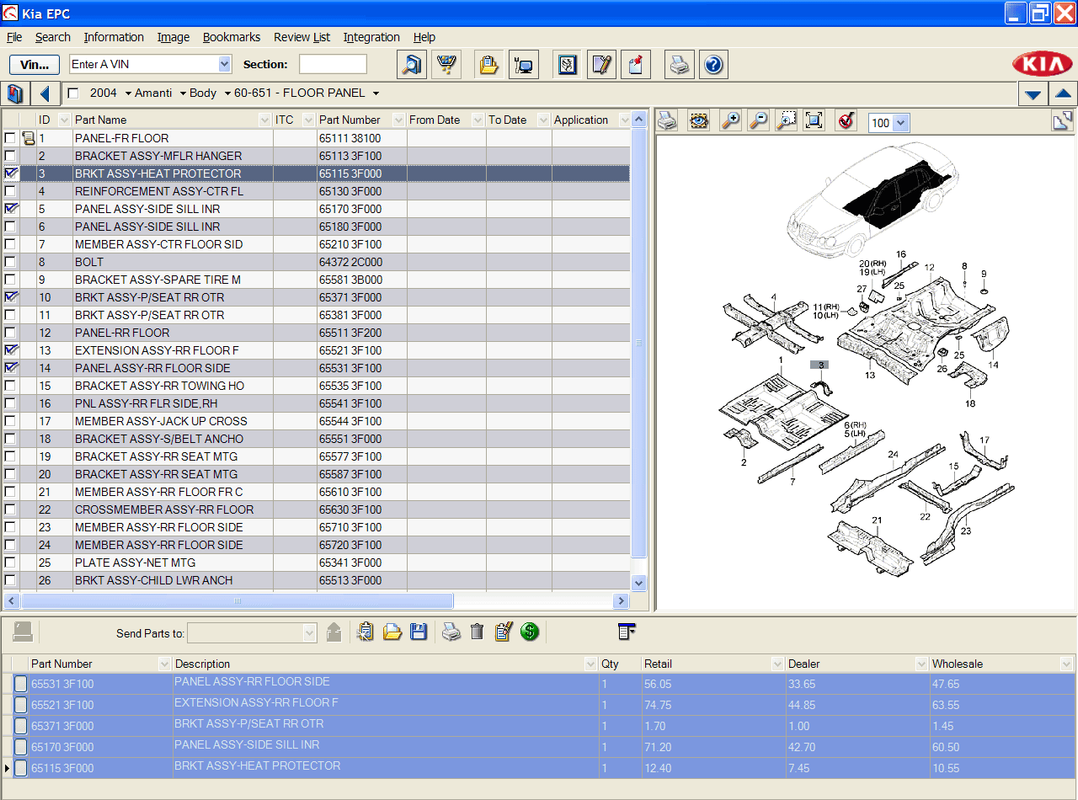Open the blue help question mark
Image resolution: width=1078 pixels, height=800 pixels.
click(x=714, y=65)
